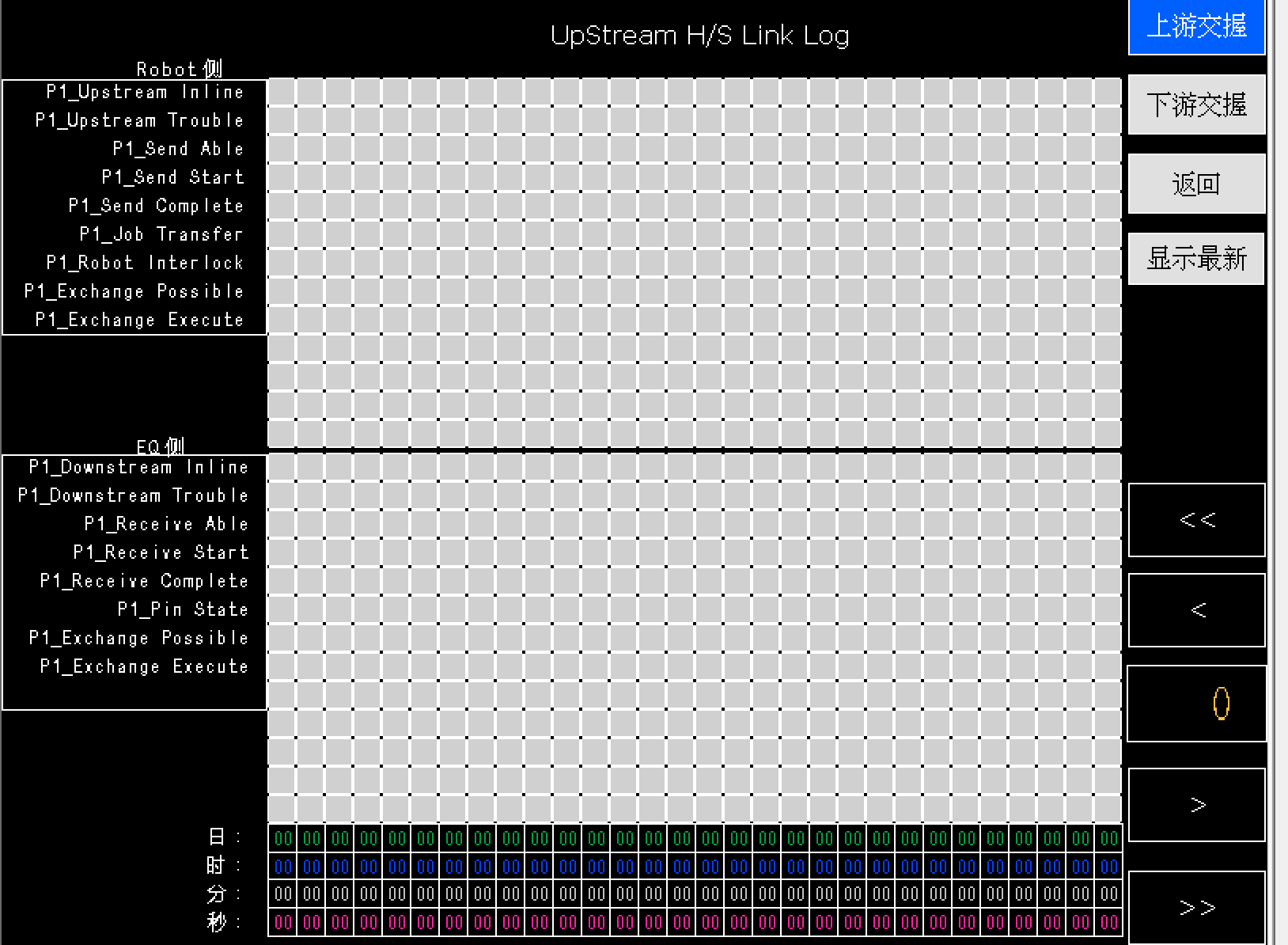Click the P1_Send Complete row label
This screenshot has height=945, width=1288.
click(x=156, y=206)
